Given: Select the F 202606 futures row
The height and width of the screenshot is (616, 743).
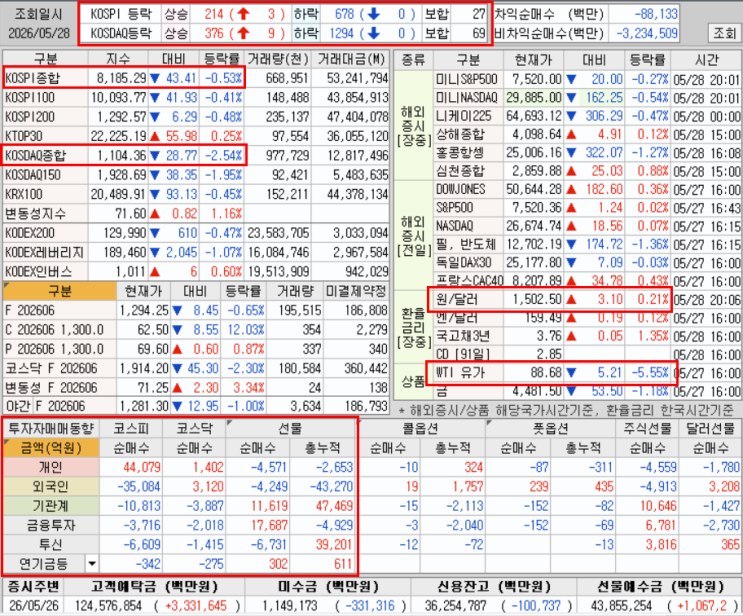Looking at the screenshot, I should pos(30,310).
